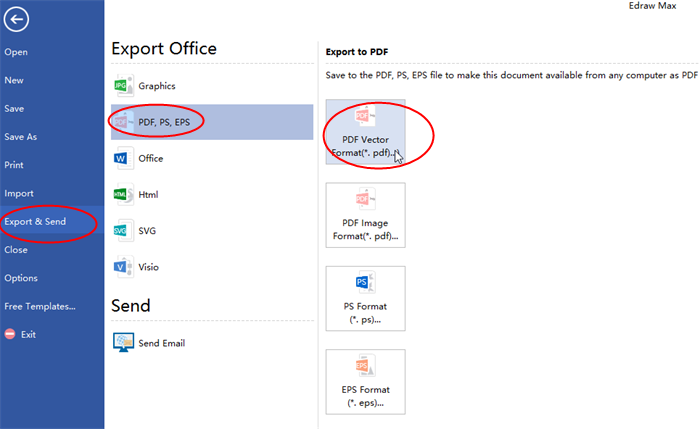The image size is (700, 429).
Task: Select the Visio export label
Action: click(x=148, y=267)
